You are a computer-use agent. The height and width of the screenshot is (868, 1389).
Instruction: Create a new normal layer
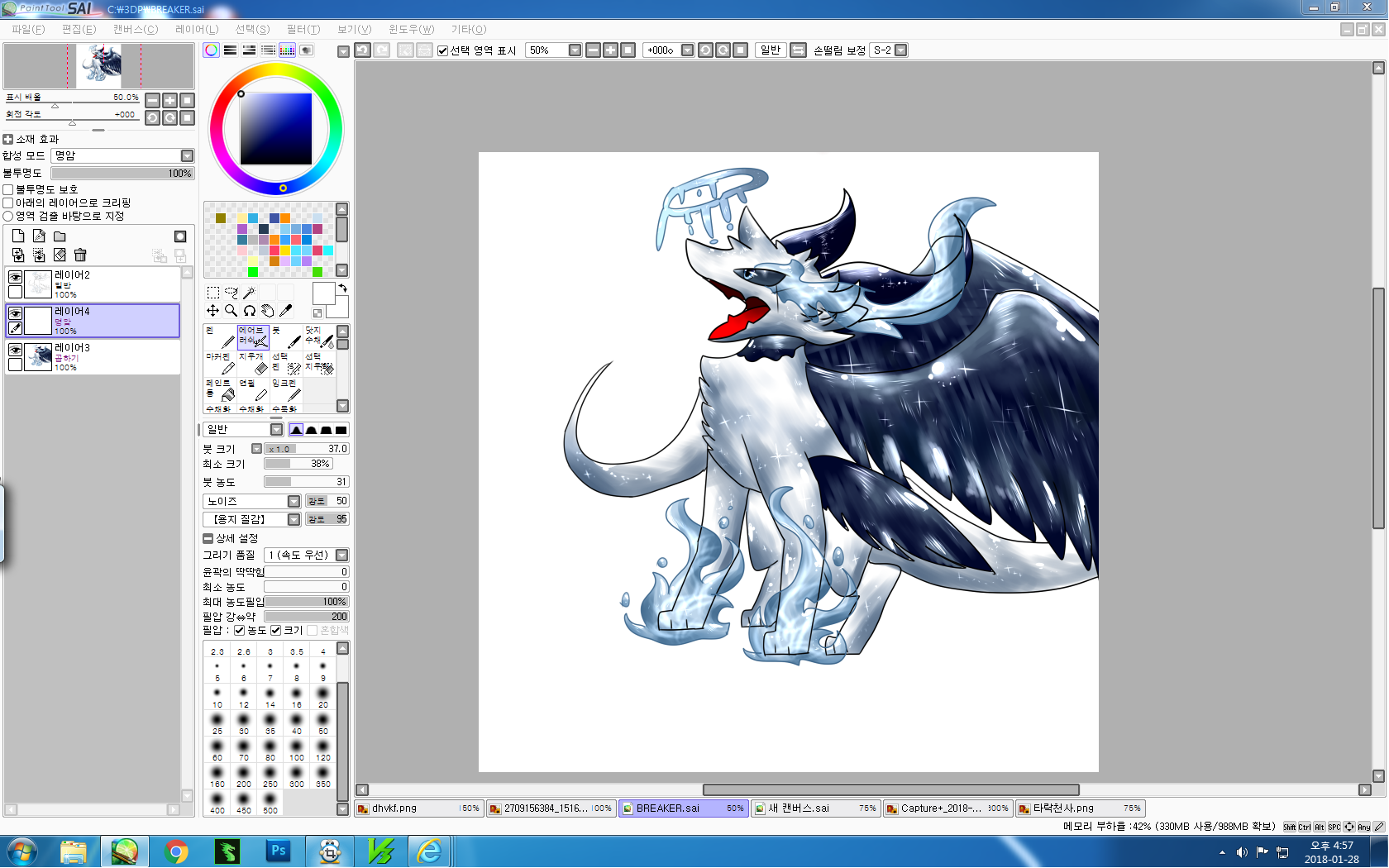click(x=18, y=236)
